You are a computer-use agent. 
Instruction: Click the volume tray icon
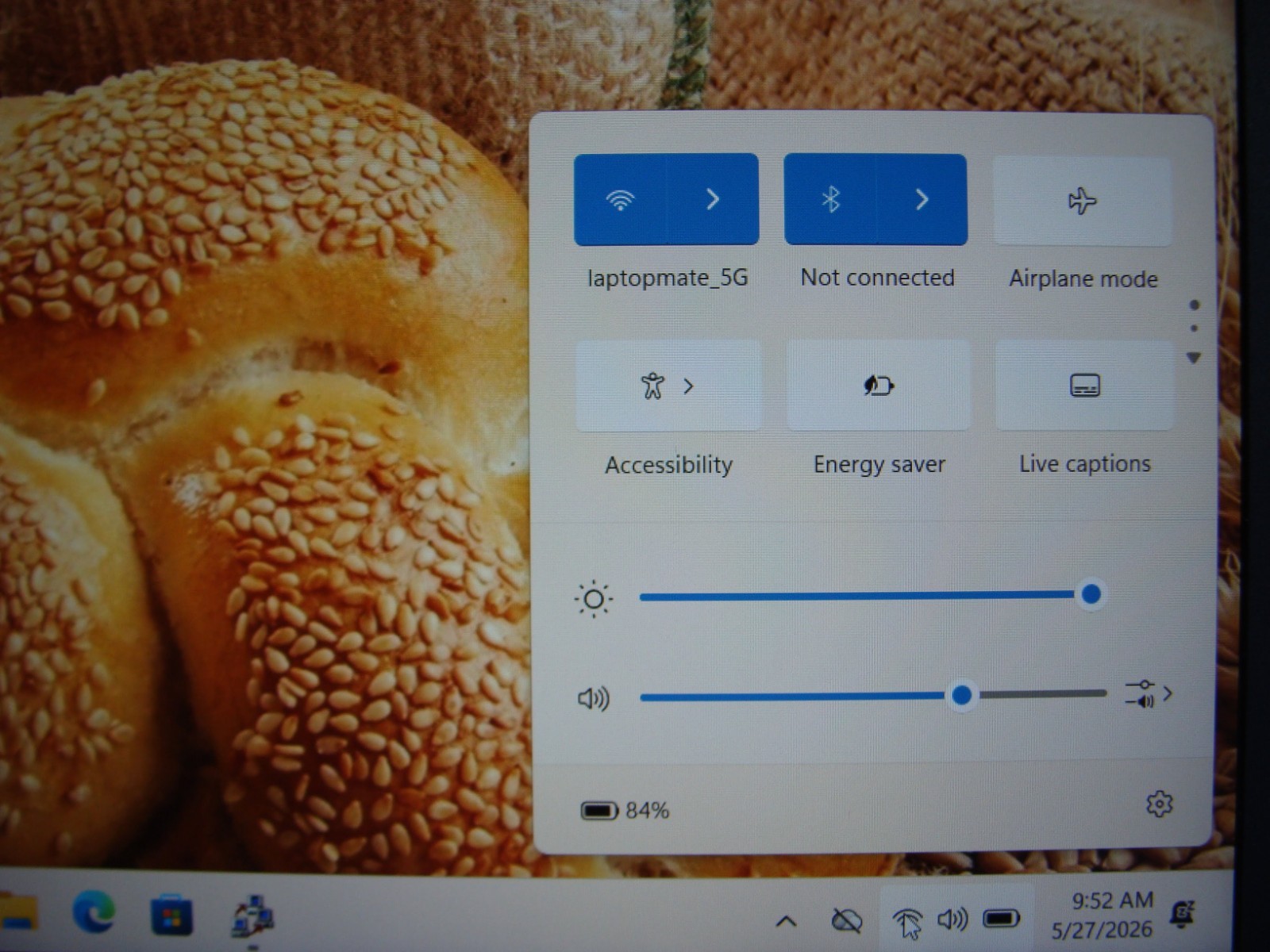(952, 919)
